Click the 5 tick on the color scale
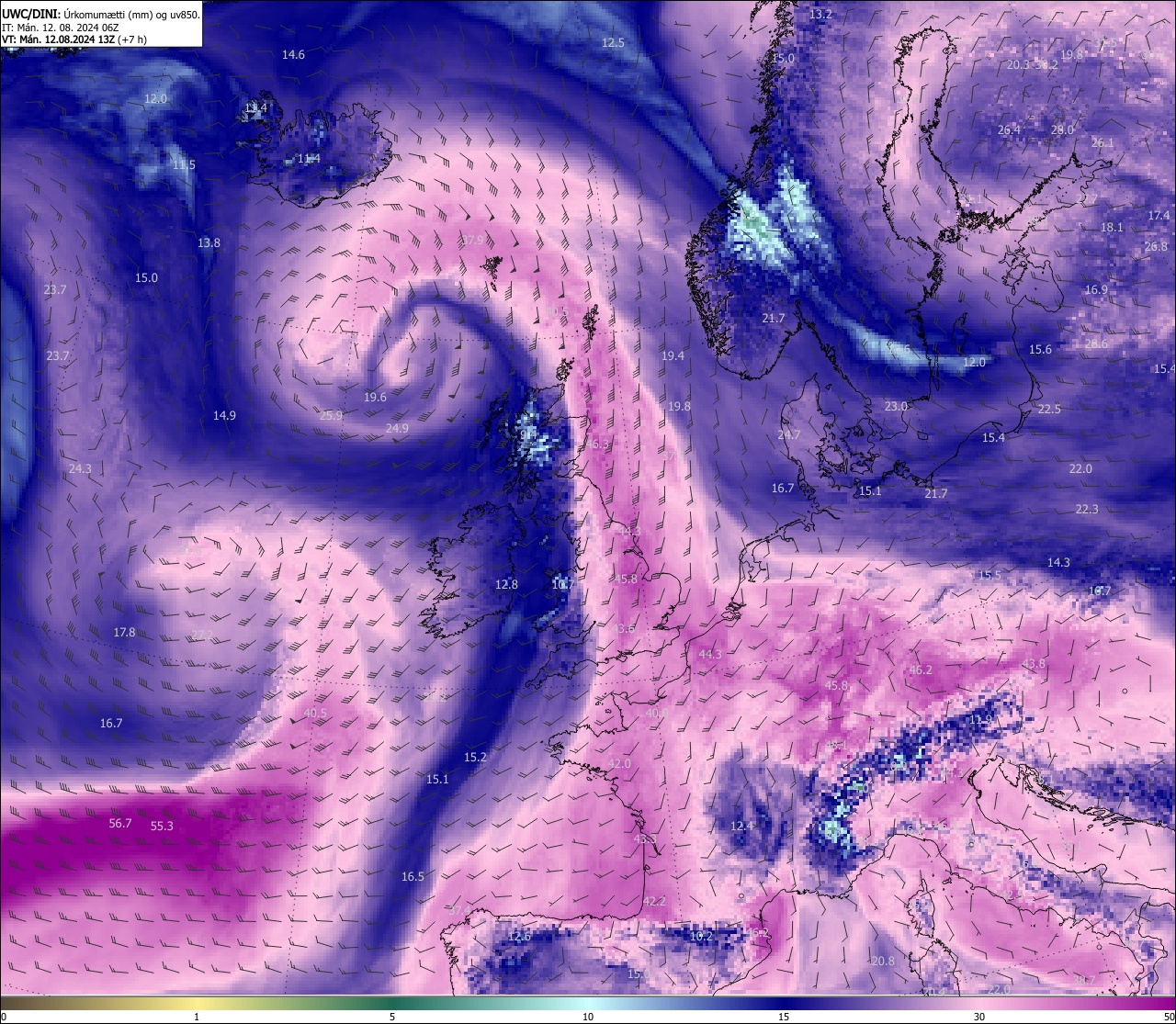Screen dimensions: 1176x1024 392,1017
